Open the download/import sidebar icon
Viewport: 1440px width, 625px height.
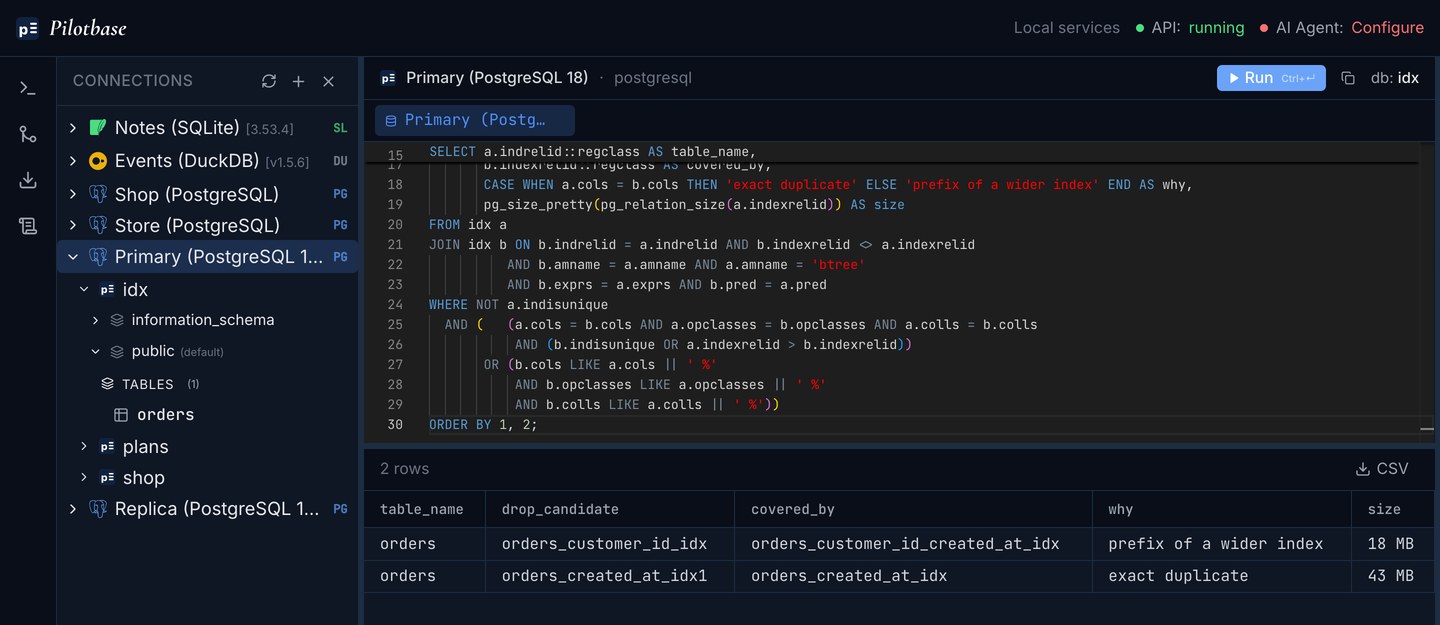[x=28, y=180]
